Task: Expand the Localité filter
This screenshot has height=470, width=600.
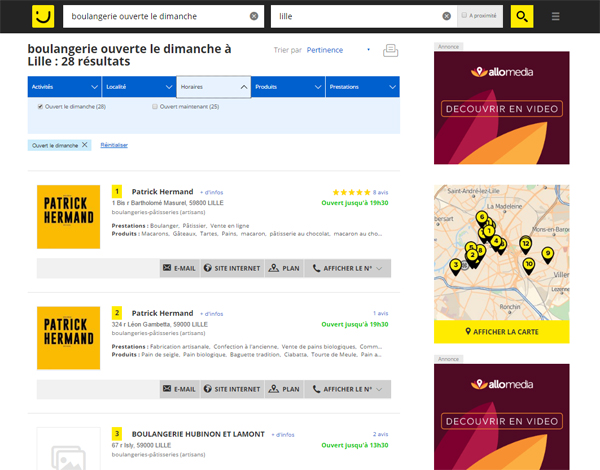Action: coord(139,87)
